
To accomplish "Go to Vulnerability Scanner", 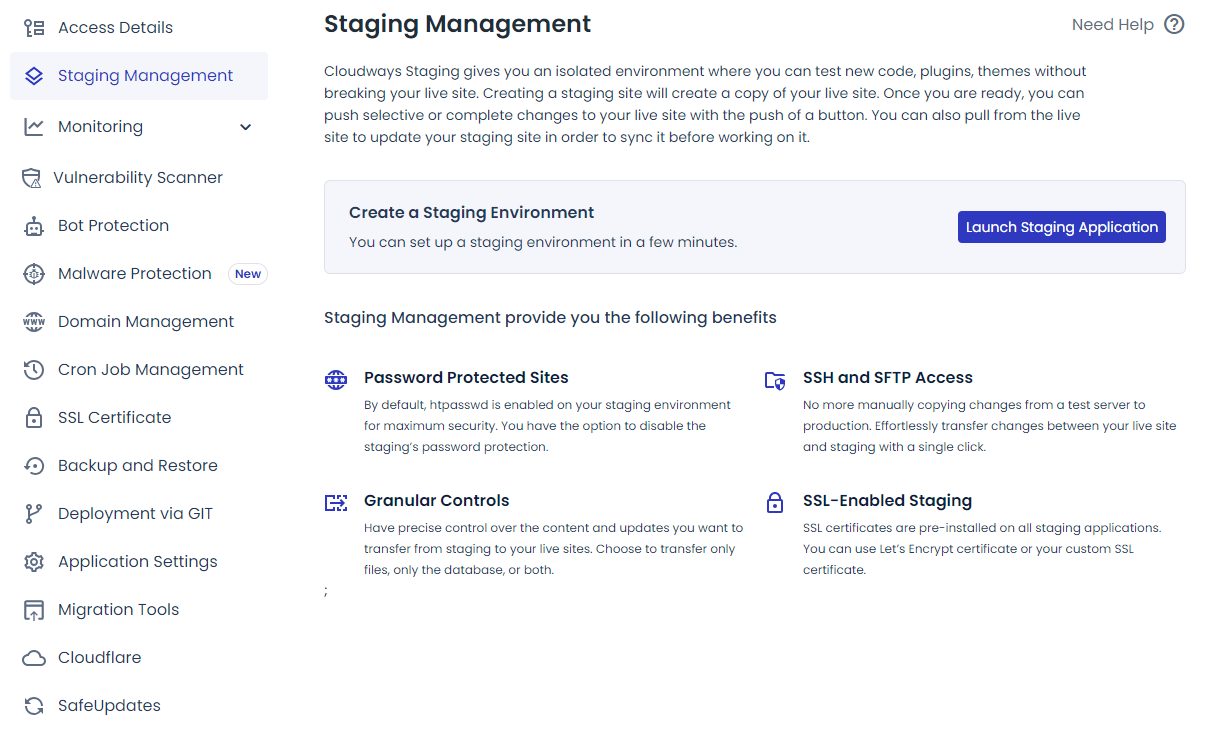I will click(139, 178).
